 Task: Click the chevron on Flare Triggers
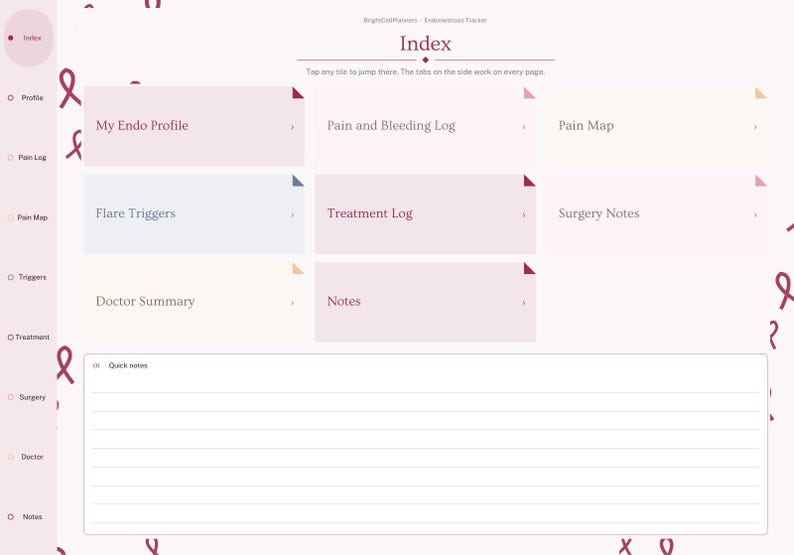pyautogui.click(x=293, y=215)
